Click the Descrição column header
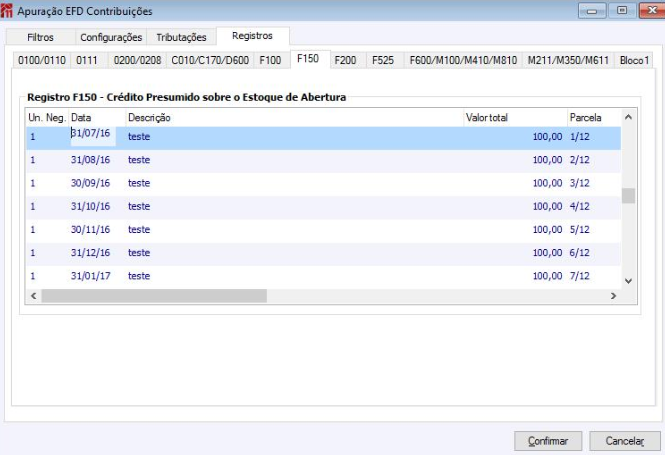 295,117
